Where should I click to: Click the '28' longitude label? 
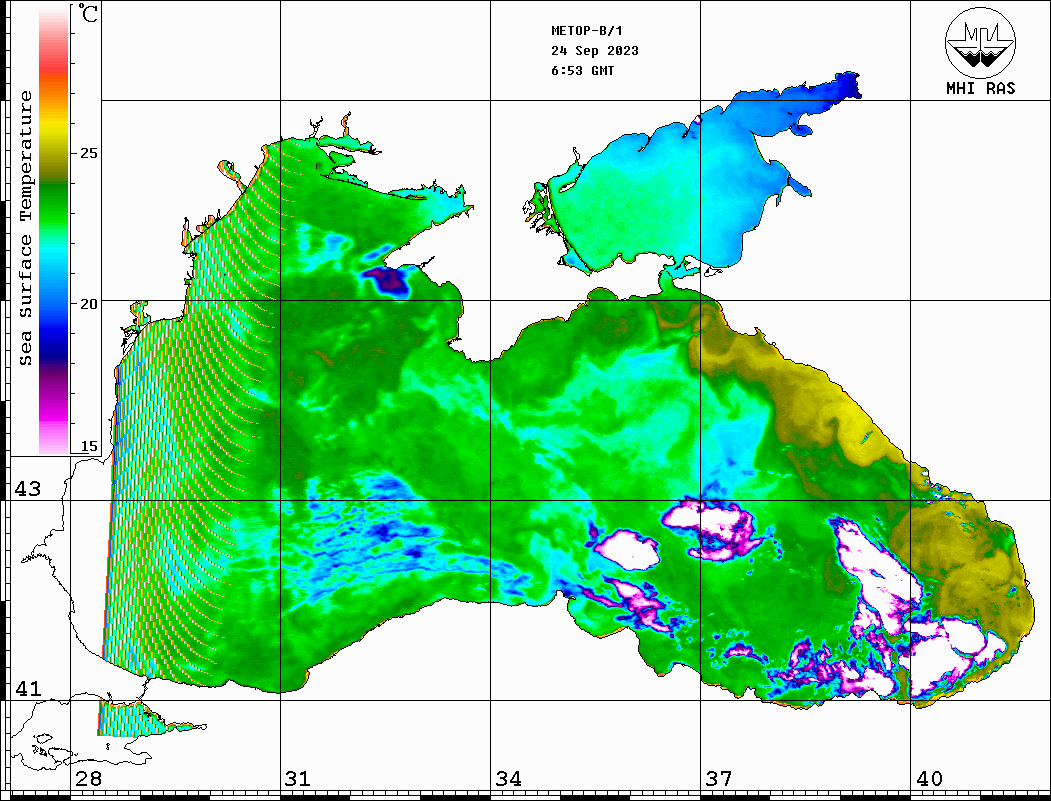(x=88, y=779)
